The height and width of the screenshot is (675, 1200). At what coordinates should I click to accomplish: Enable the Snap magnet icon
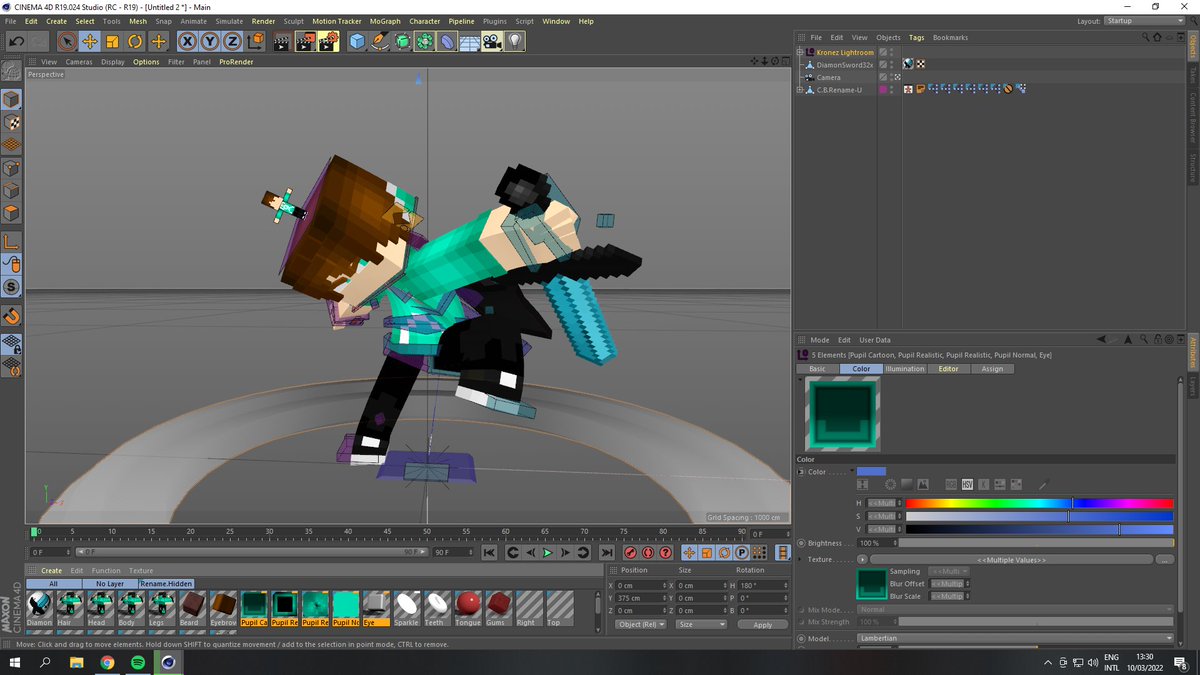[x=11, y=316]
